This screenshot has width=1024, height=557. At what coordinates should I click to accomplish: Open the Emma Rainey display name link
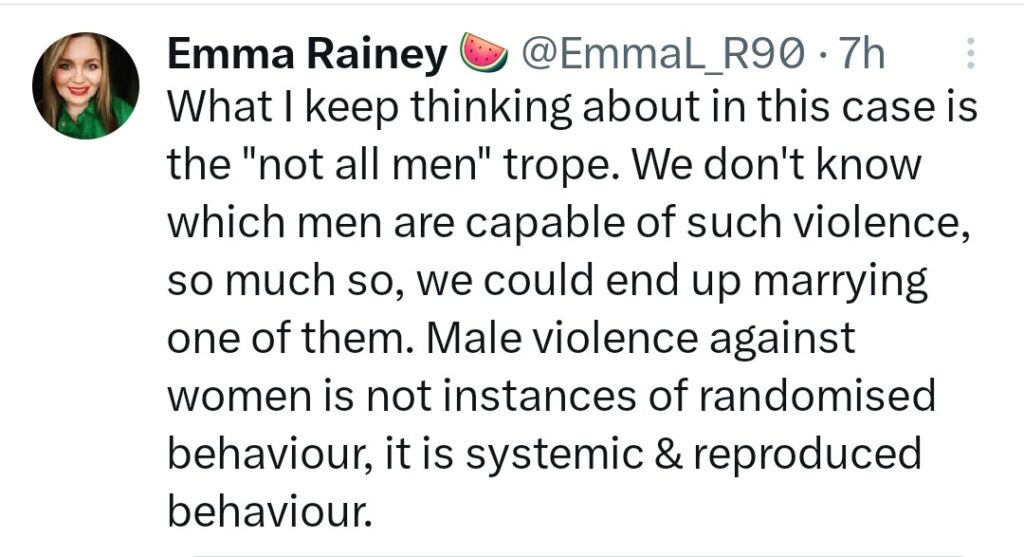[308, 54]
